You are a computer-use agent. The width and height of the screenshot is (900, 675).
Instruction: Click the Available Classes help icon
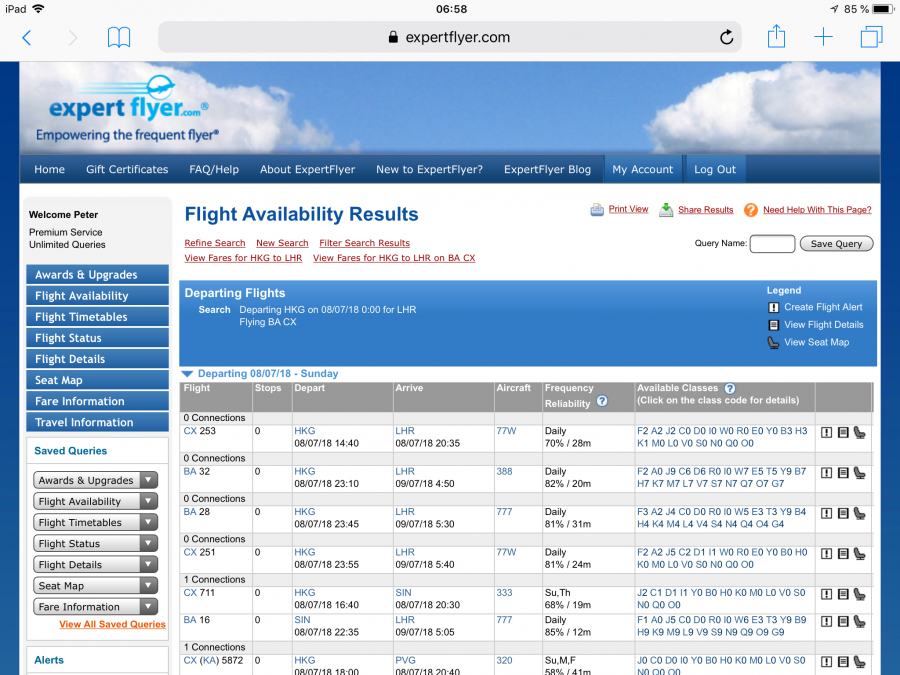(730, 388)
